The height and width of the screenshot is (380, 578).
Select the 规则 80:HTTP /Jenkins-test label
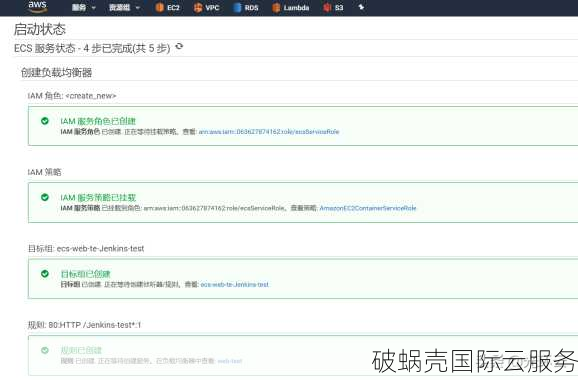click(x=84, y=325)
